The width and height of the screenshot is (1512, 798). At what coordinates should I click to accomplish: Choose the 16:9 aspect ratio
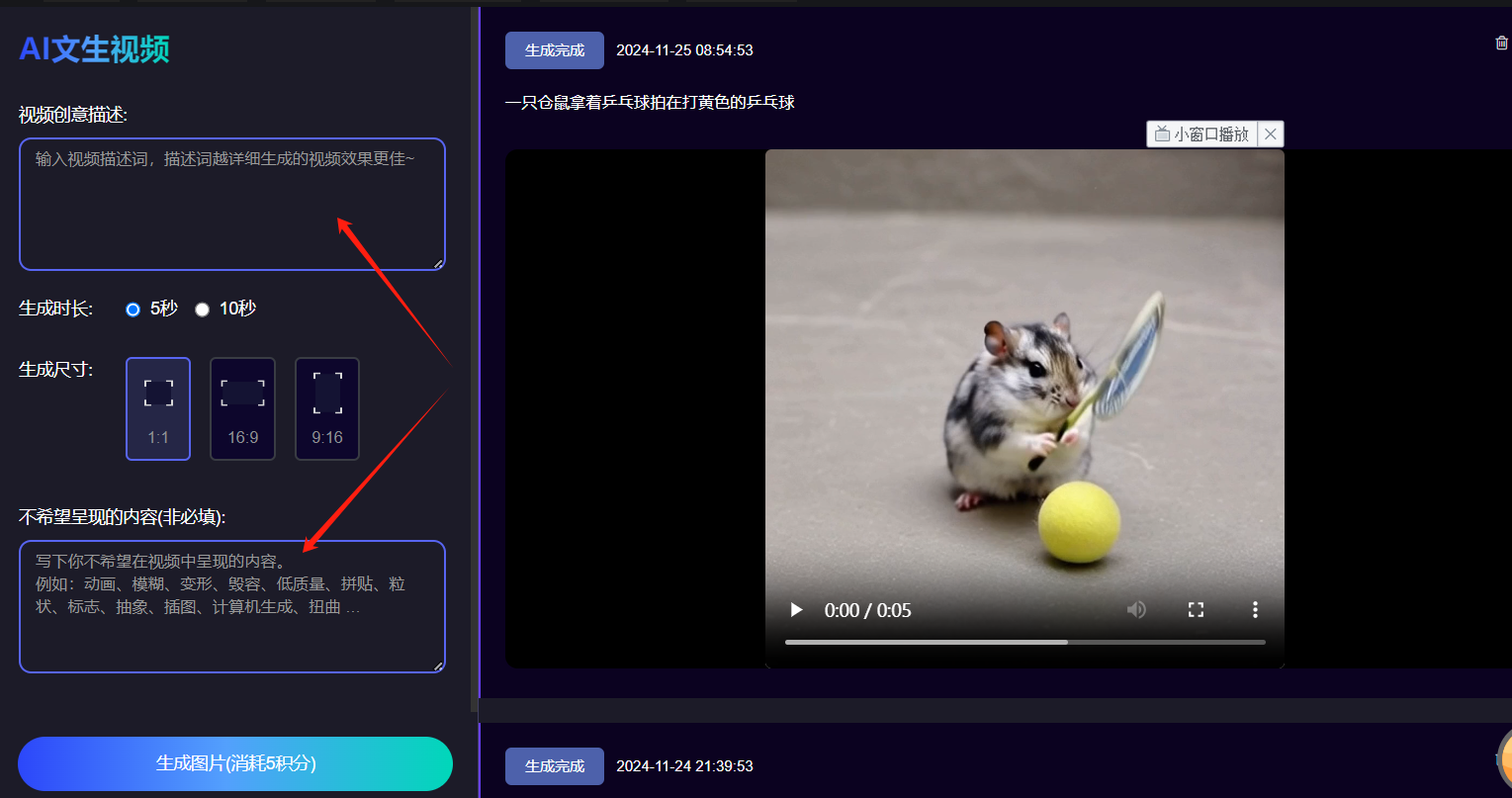tap(242, 408)
